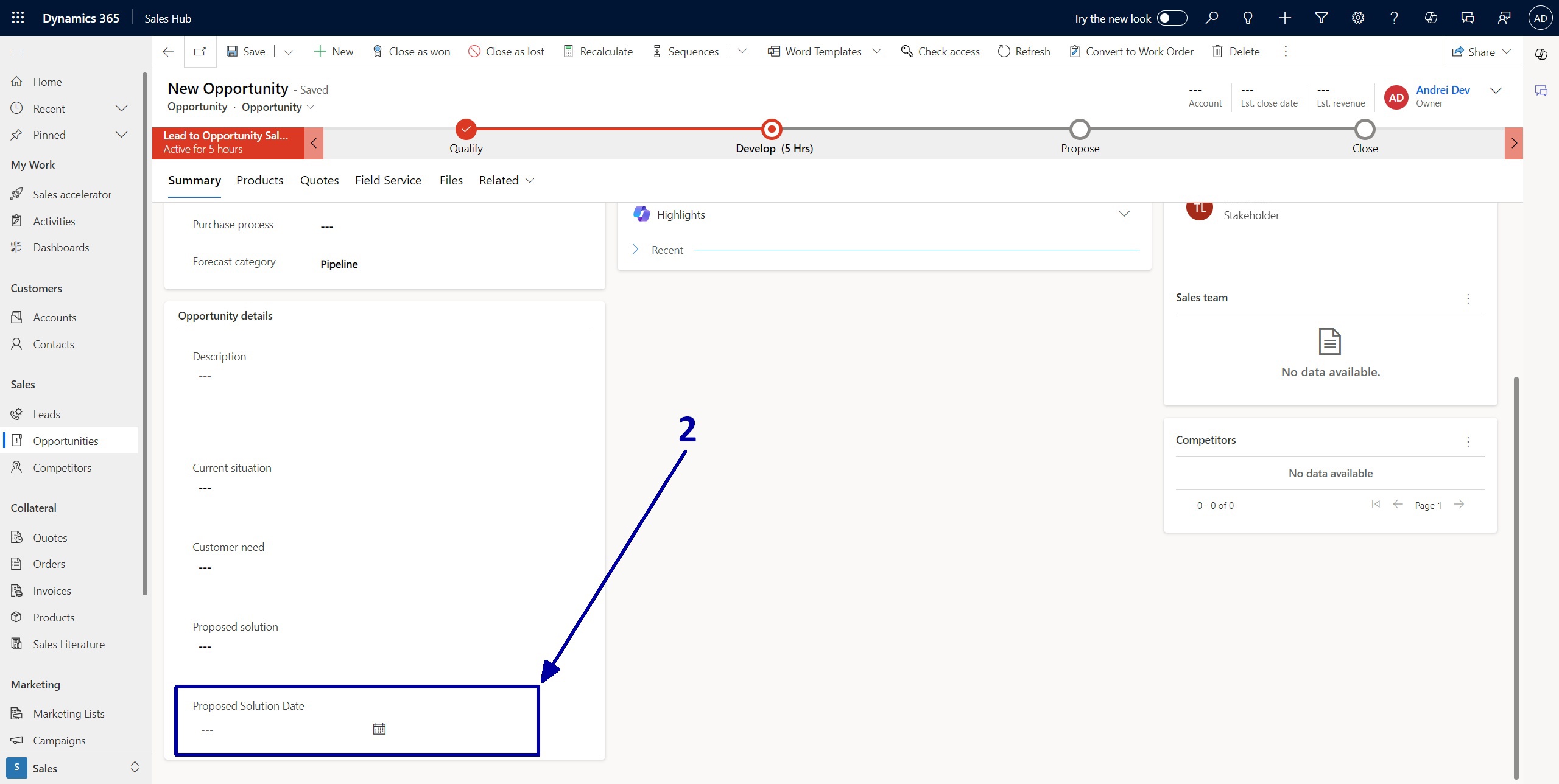
Task: Expand the Share dropdown arrow
Action: [x=1507, y=52]
